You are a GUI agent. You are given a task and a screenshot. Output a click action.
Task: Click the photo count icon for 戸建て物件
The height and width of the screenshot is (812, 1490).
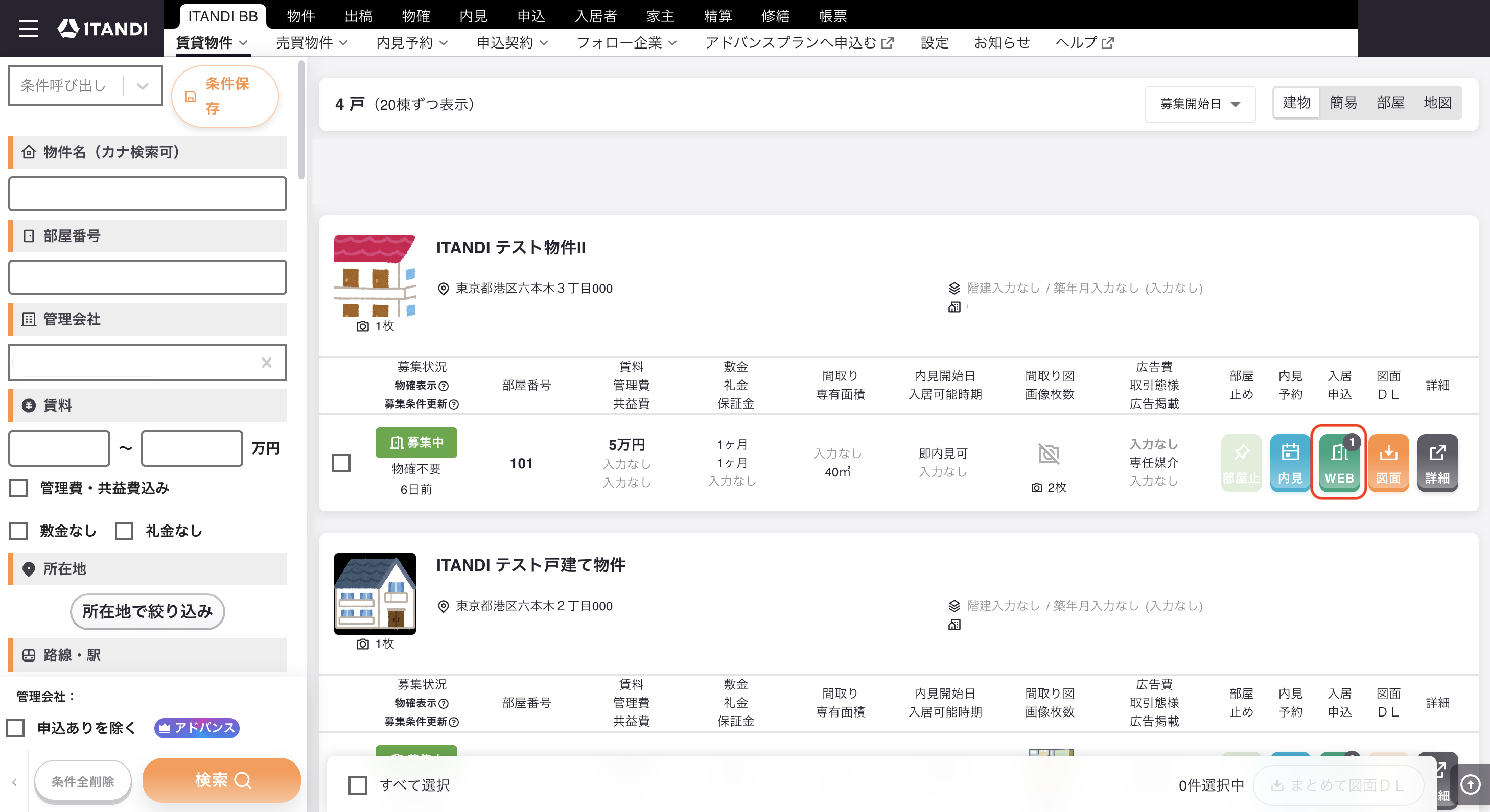[x=363, y=643]
